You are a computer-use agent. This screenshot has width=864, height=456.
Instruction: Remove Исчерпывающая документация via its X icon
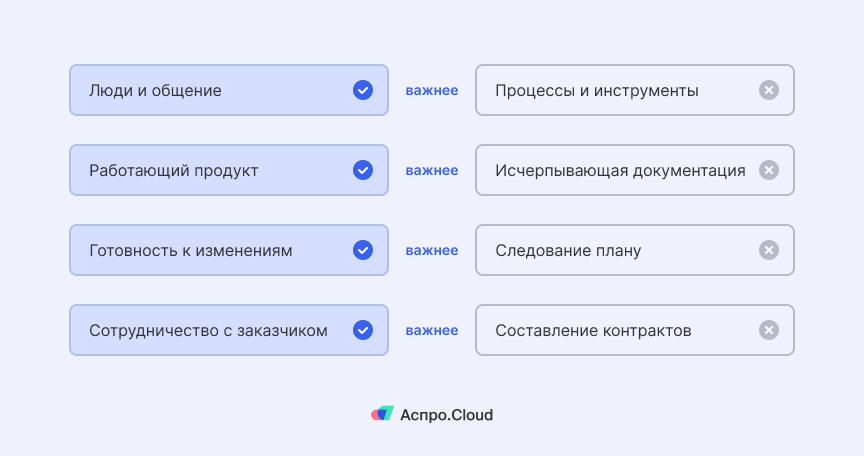coord(768,170)
